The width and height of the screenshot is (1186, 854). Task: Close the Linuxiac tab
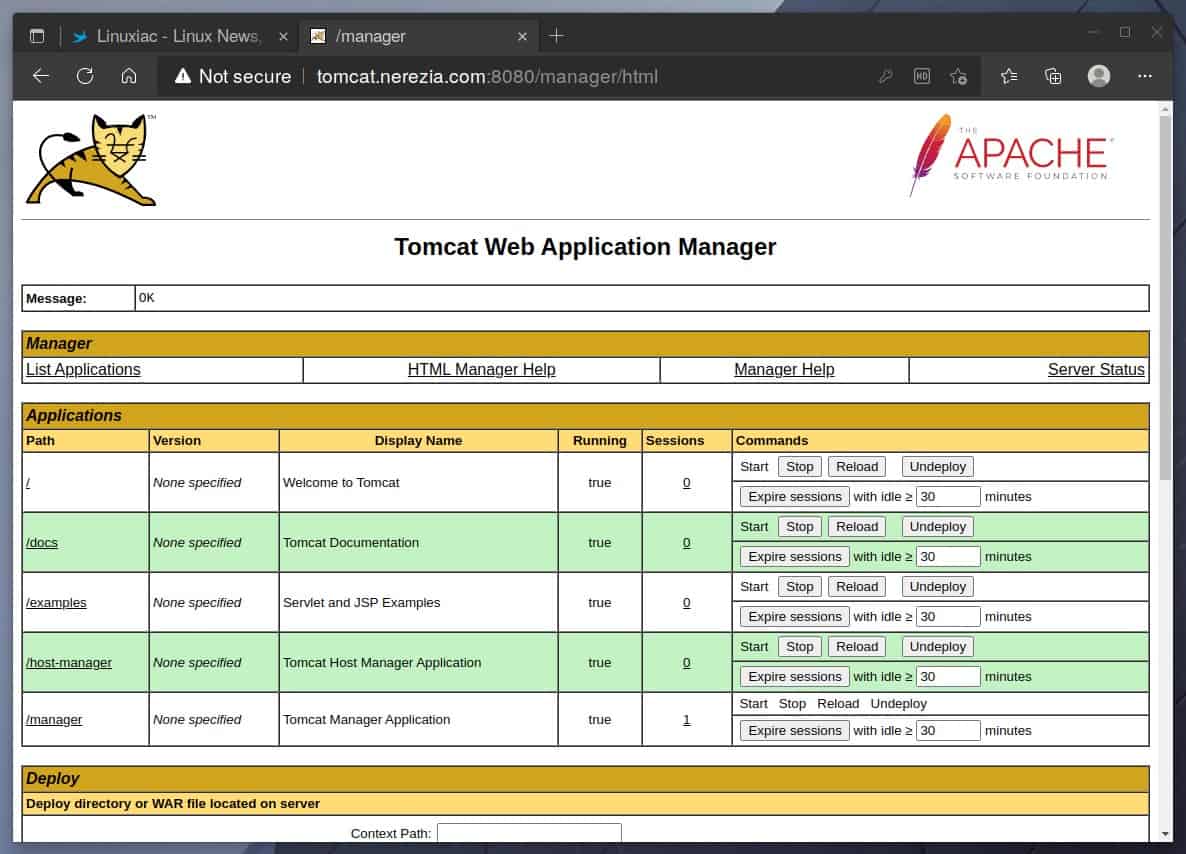(x=283, y=36)
